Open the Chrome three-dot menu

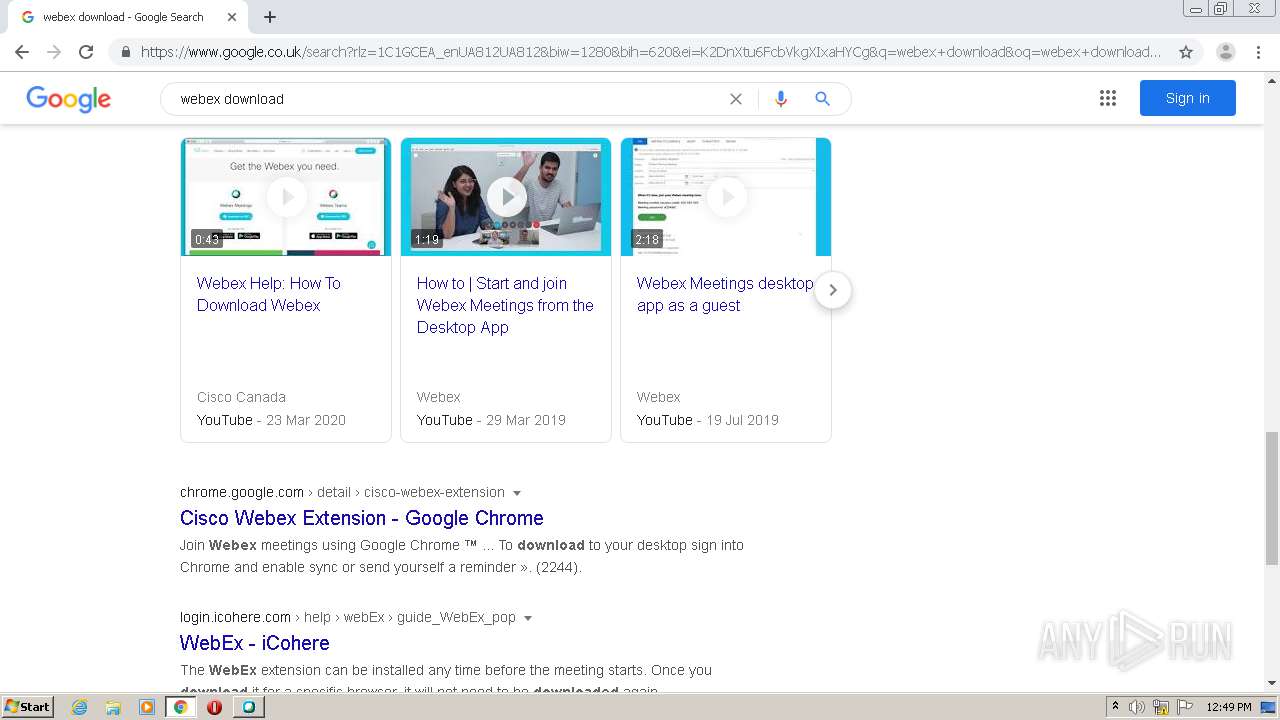[x=1258, y=52]
